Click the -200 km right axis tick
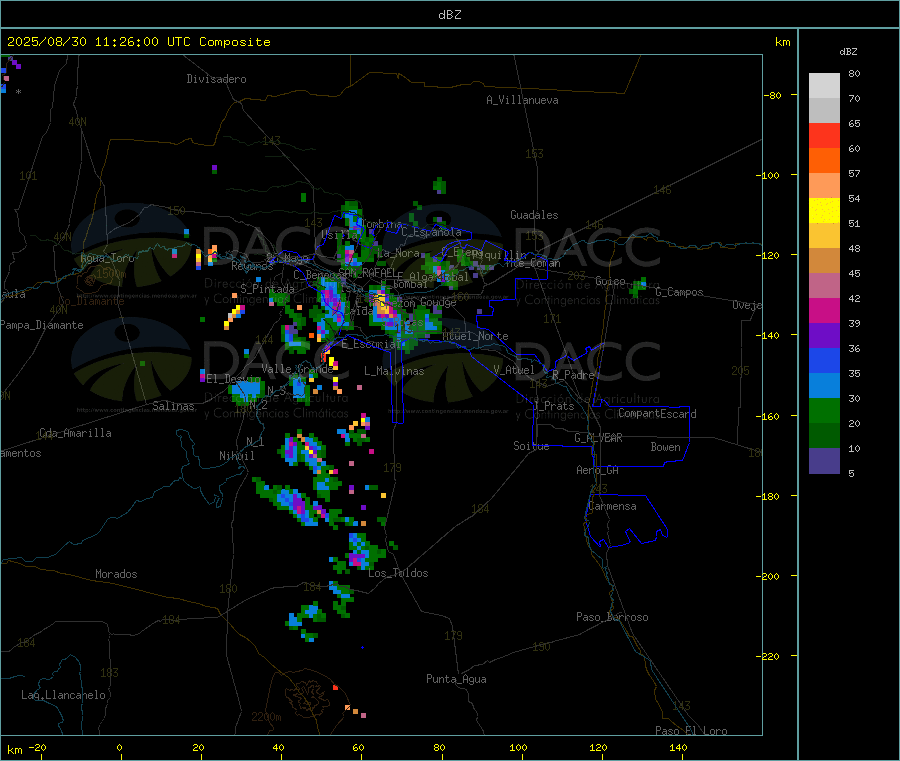This screenshot has height=761, width=900. tap(770, 576)
